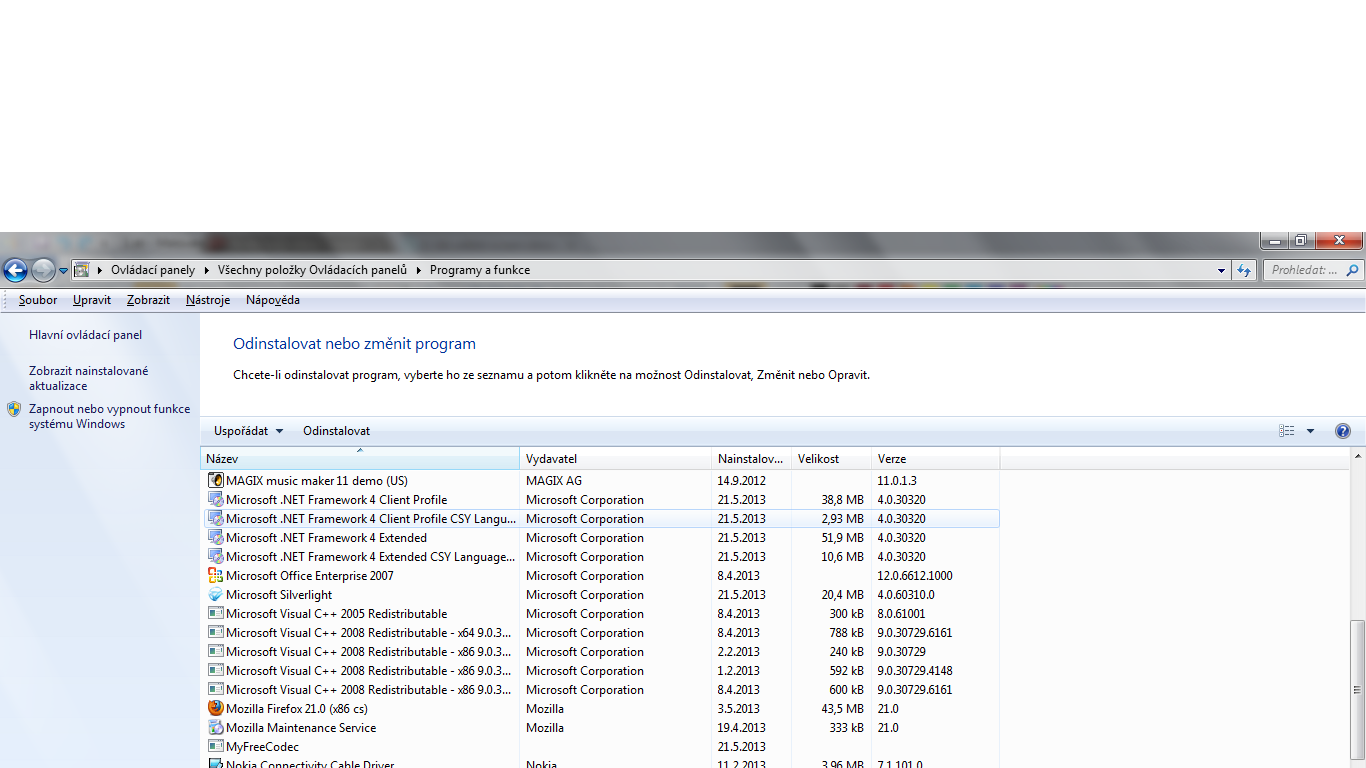Screen dimensions: 1366x768
Task: Sort by the Vydavatel column header
Action: coord(615,459)
